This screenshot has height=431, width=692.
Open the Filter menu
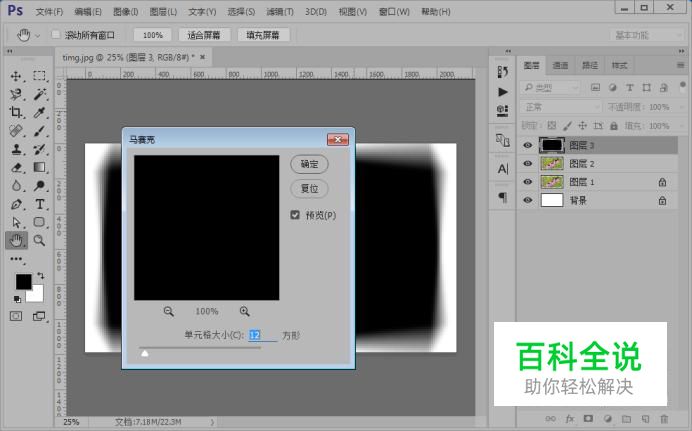click(x=280, y=11)
